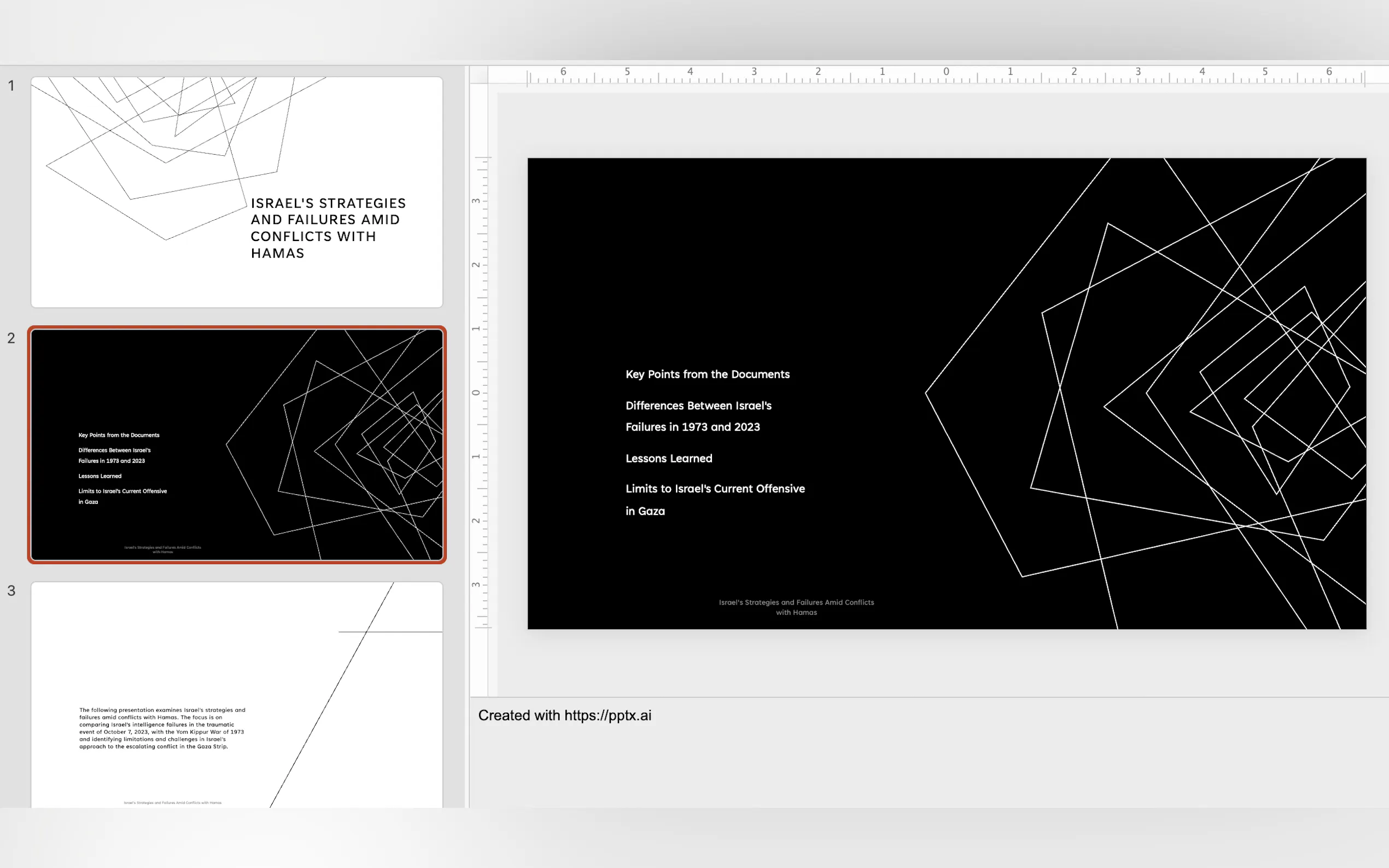This screenshot has width=1389, height=868.
Task: Click "Failures in 1973 and 2023" in the main slide editor
Action: [692, 427]
